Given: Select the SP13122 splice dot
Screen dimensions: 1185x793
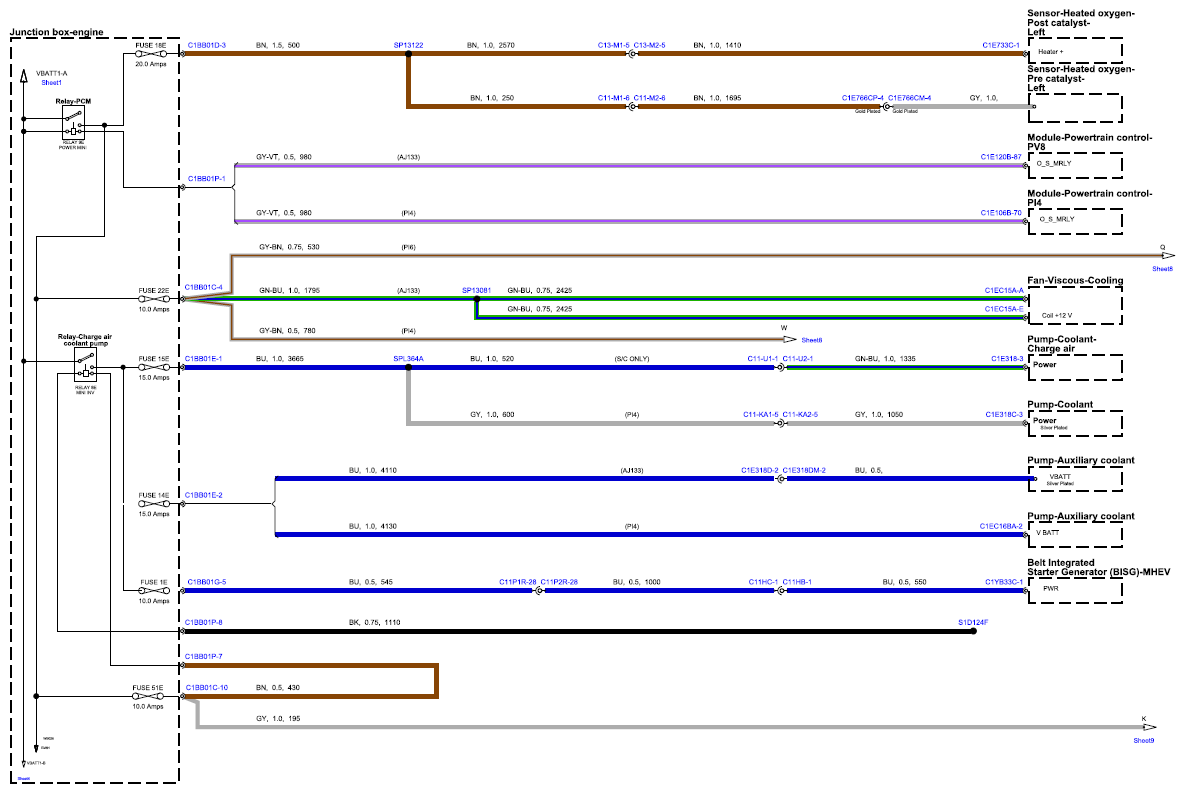Looking at the screenshot, I should (x=409, y=54).
